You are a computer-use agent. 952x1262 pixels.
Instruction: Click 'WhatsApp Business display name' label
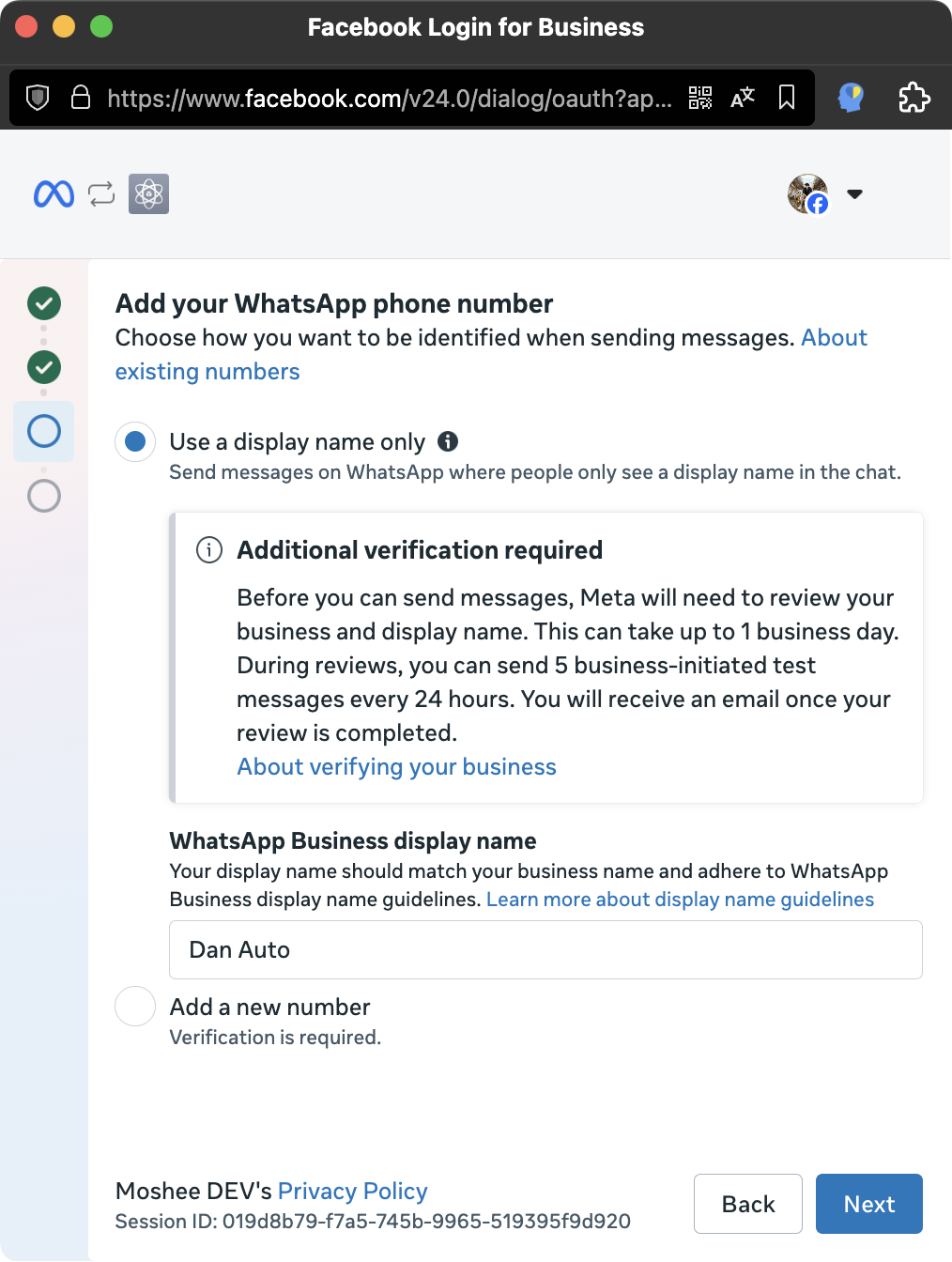[x=353, y=841]
